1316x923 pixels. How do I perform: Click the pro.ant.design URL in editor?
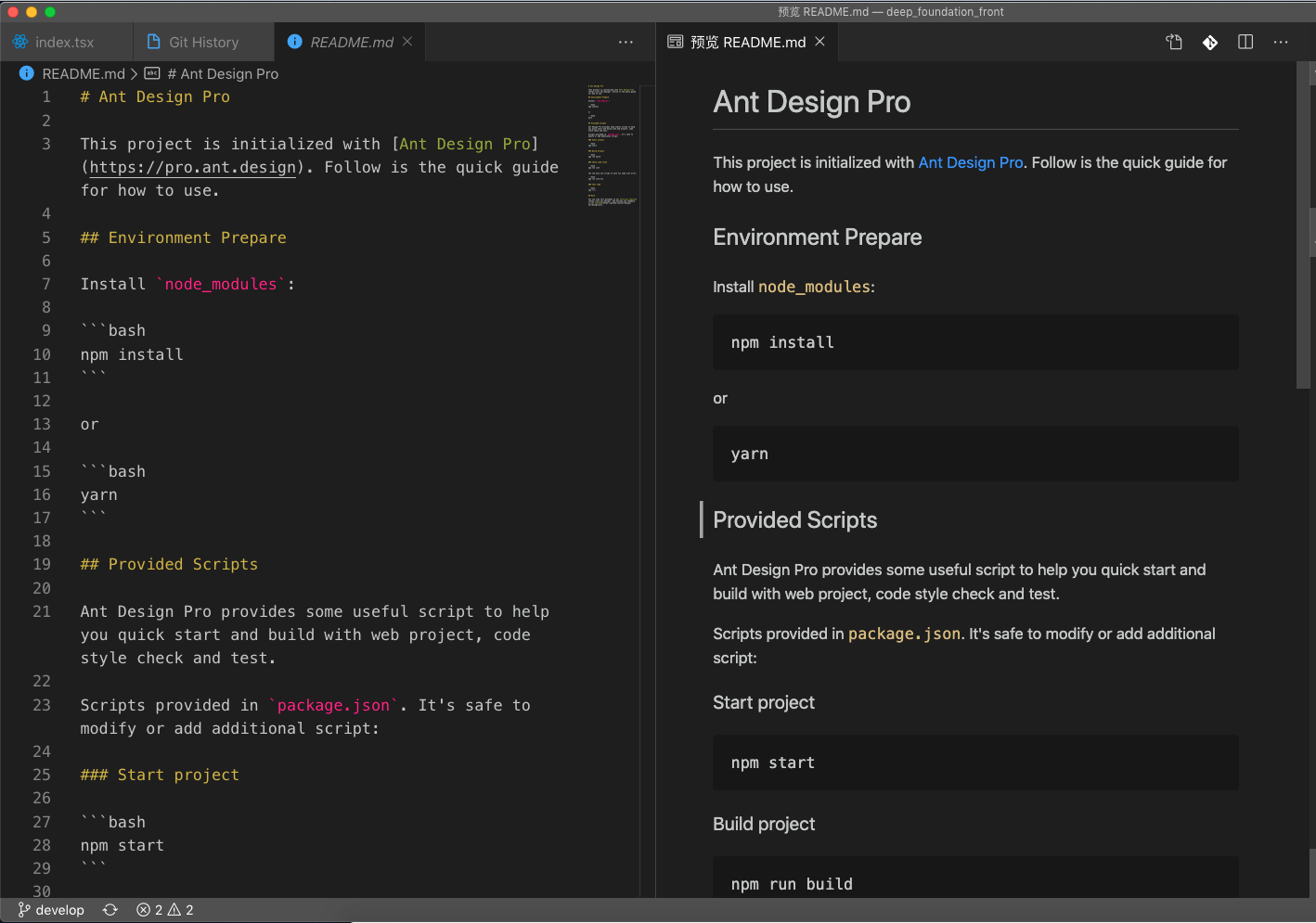point(193,167)
